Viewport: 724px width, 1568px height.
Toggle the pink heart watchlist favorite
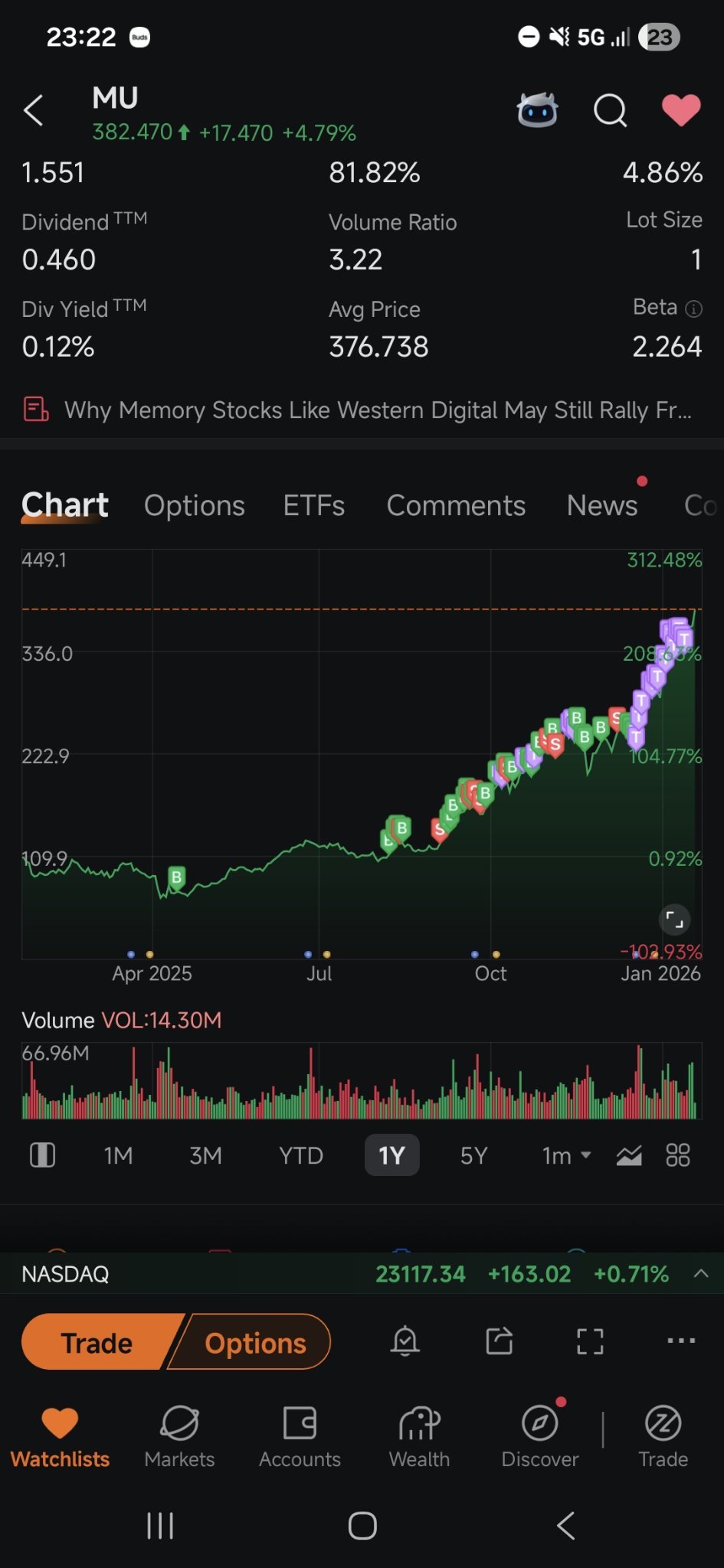tap(681, 110)
